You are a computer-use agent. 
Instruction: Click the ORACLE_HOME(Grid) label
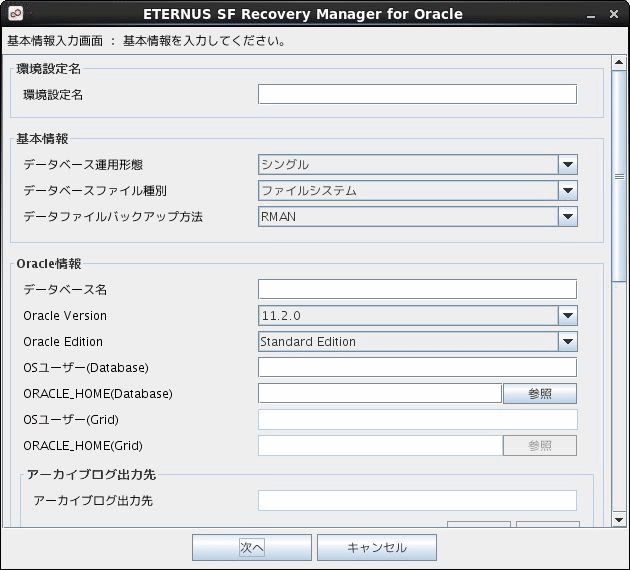coord(83,446)
